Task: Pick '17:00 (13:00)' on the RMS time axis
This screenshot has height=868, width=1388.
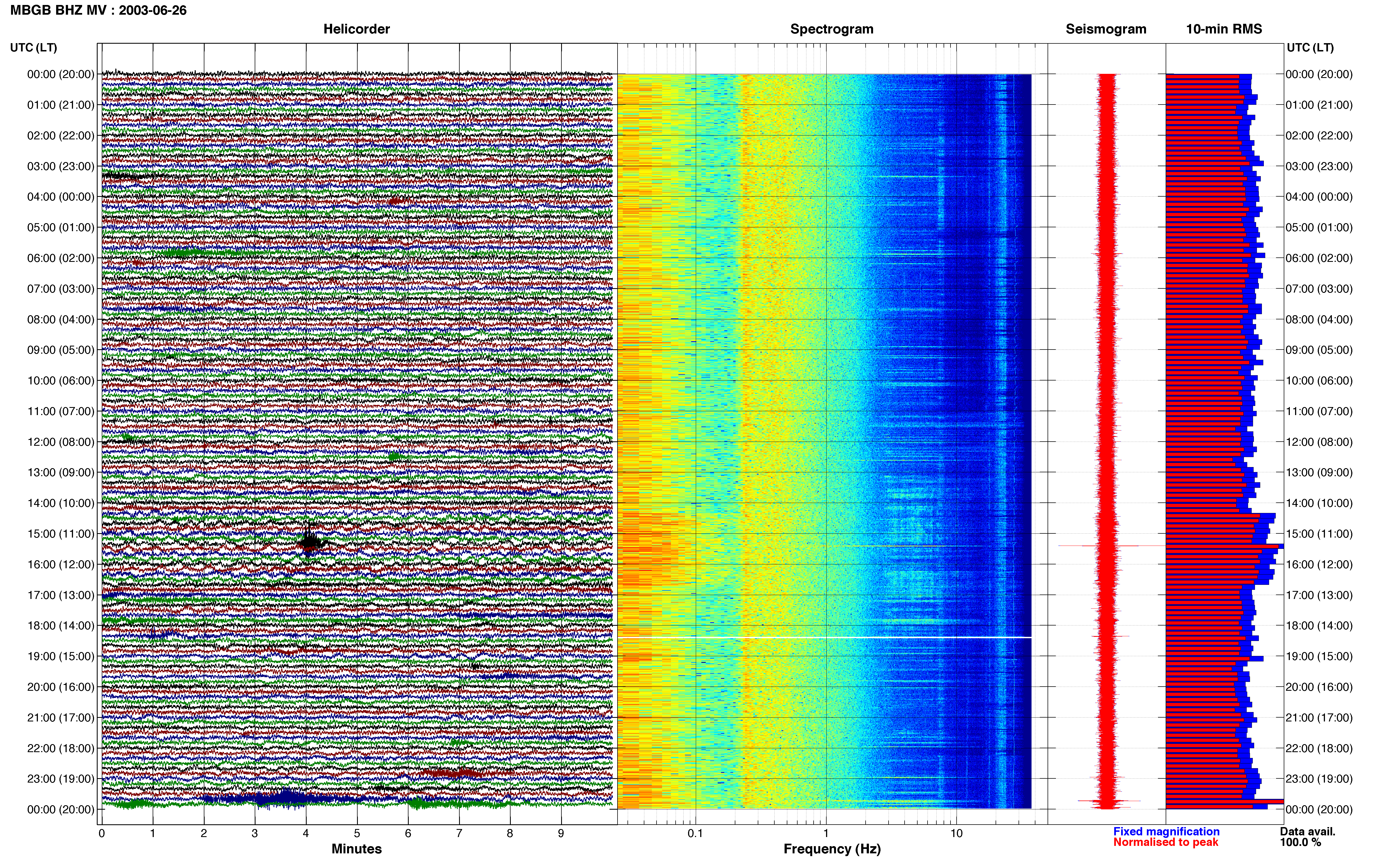Action: 1319,595
